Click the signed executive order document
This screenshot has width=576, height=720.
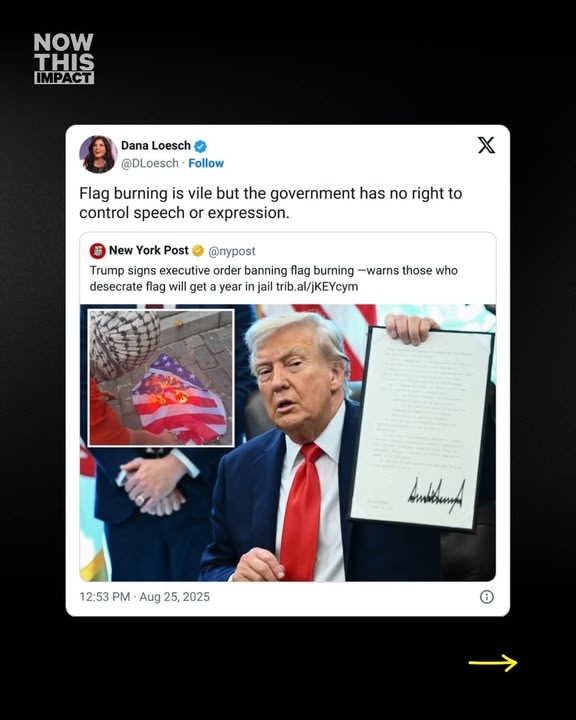[422, 429]
